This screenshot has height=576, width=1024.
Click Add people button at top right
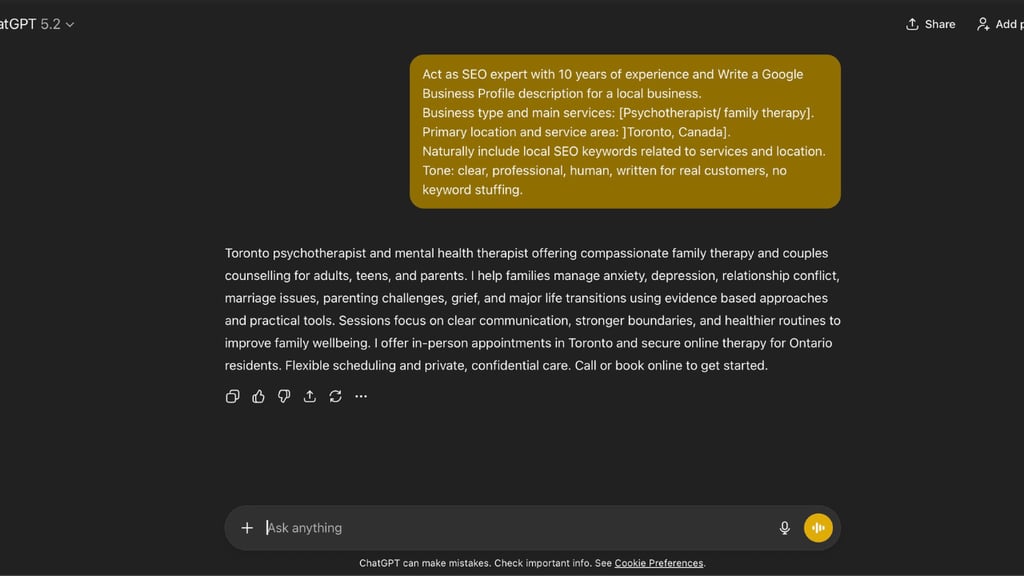click(998, 24)
